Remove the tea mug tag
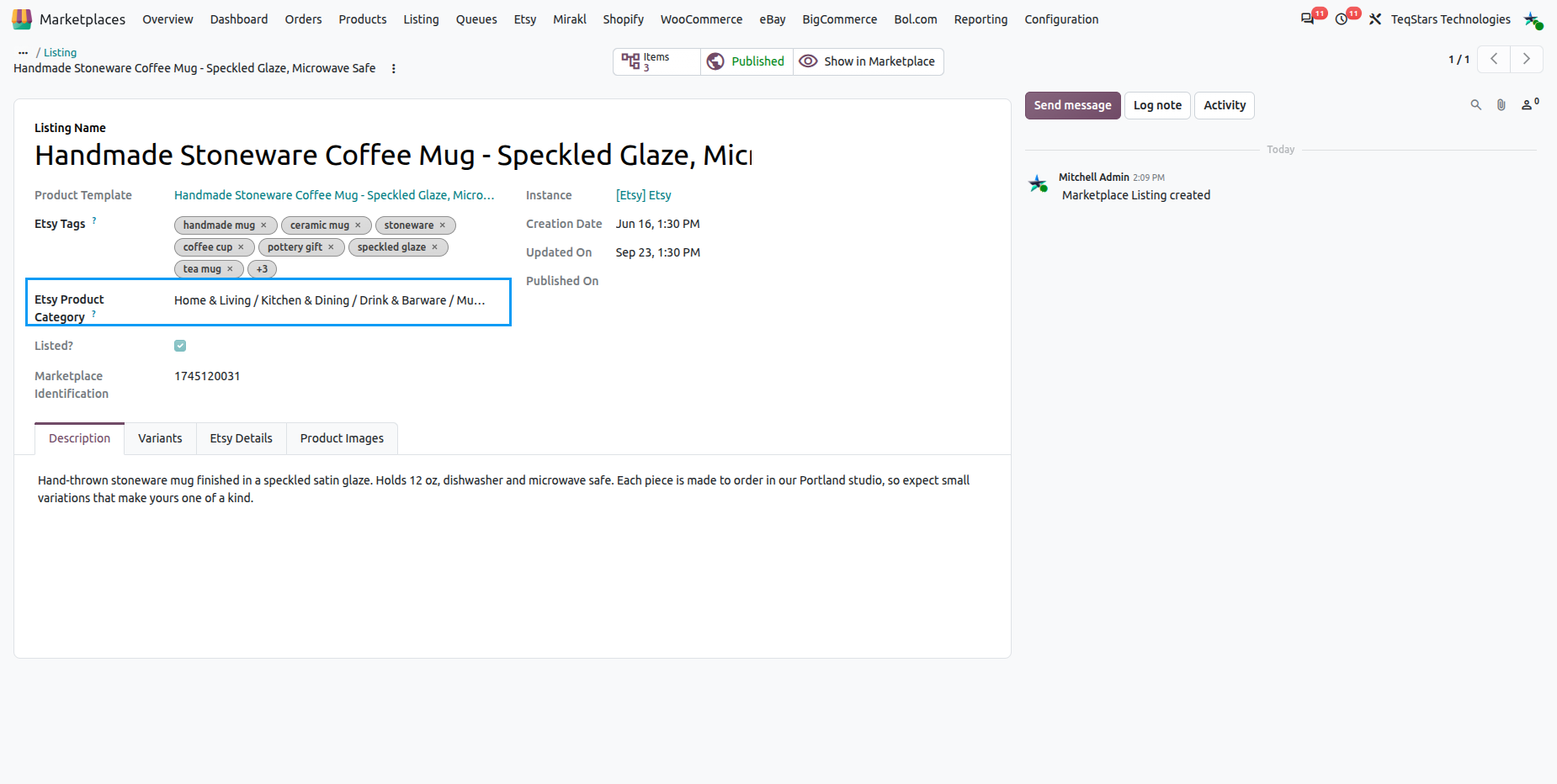This screenshot has width=1557, height=784. pos(230,269)
